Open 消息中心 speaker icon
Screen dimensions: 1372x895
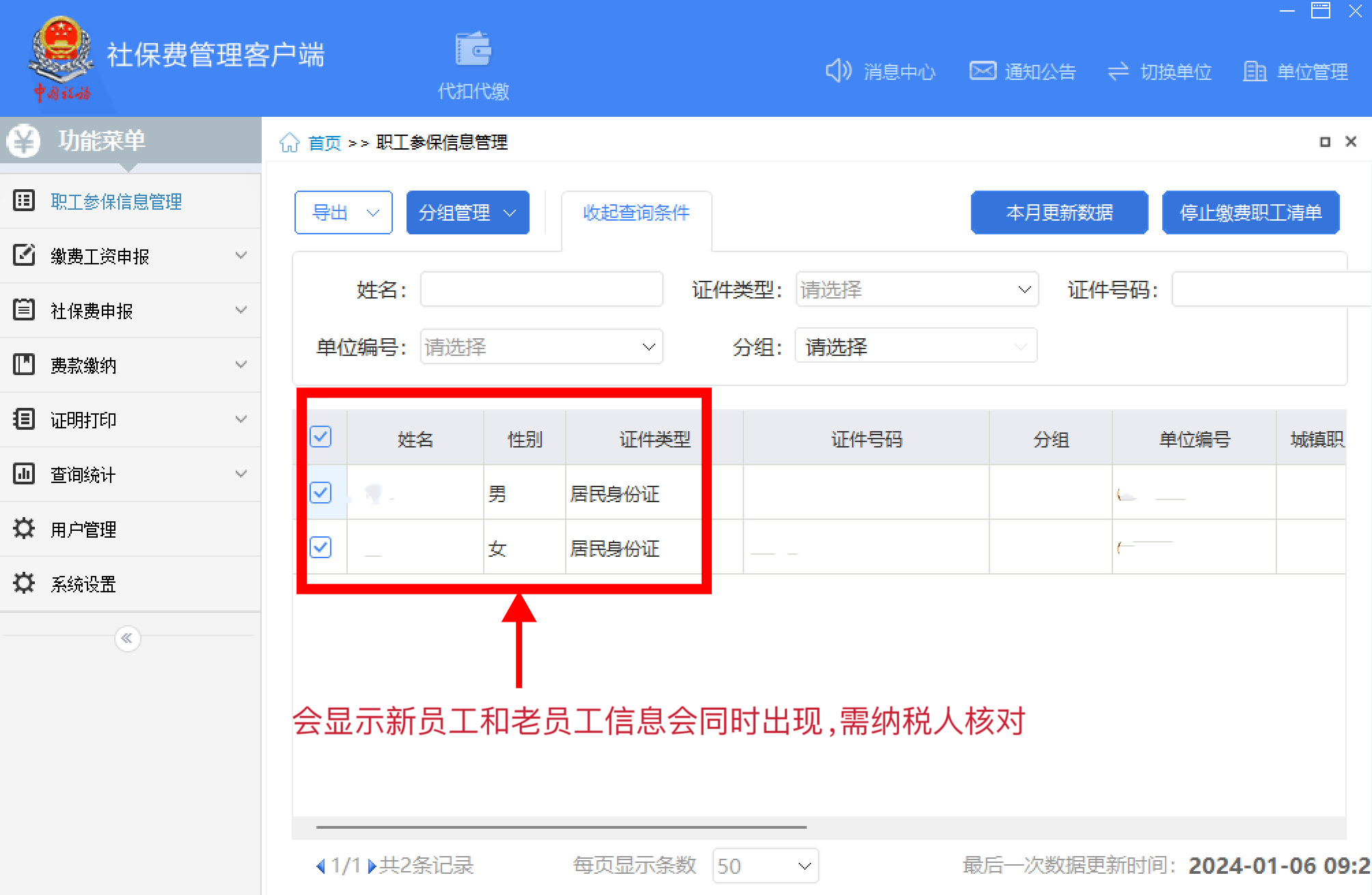(838, 71)
